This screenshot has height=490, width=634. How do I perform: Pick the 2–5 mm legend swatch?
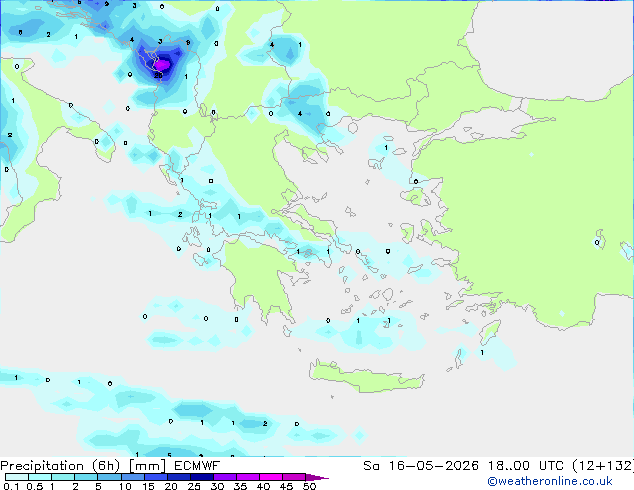[86, 477]
